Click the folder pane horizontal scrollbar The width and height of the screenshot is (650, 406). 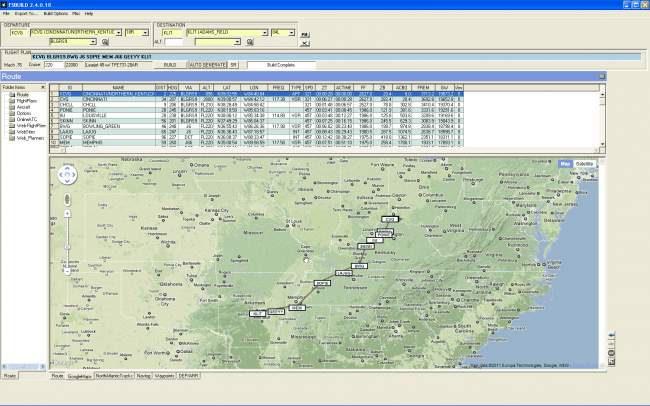(23, 367)
